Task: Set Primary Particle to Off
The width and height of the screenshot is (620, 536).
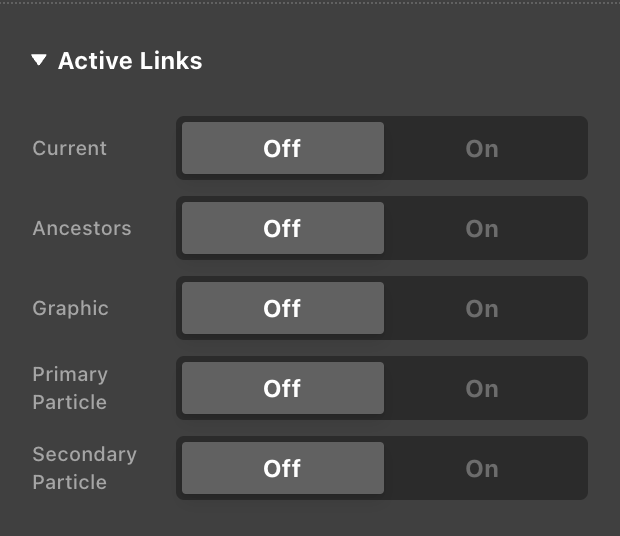Action: pyautogui.click(x=282, y=389)
